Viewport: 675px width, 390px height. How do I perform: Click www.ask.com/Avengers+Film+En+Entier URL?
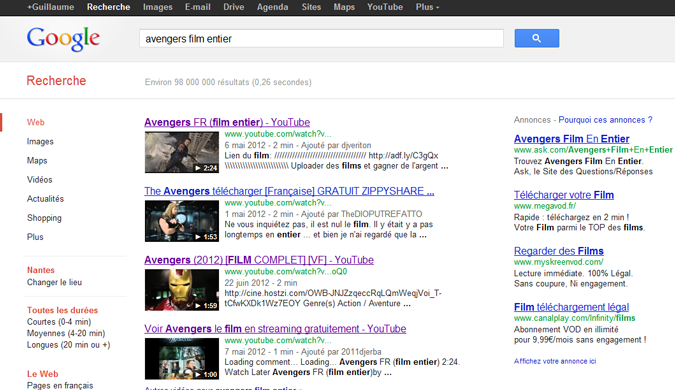tap(593, 150)
